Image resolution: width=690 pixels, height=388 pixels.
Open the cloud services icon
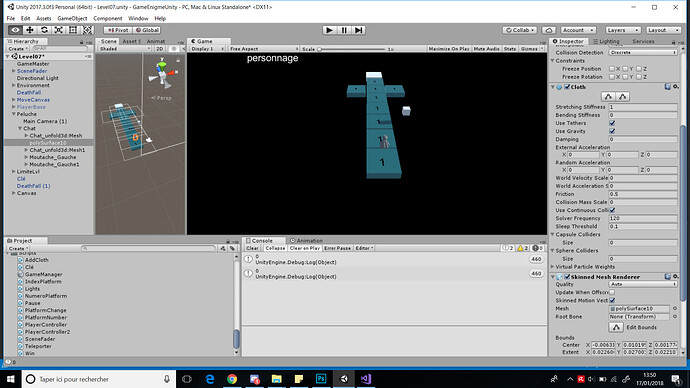click(548, 30)
